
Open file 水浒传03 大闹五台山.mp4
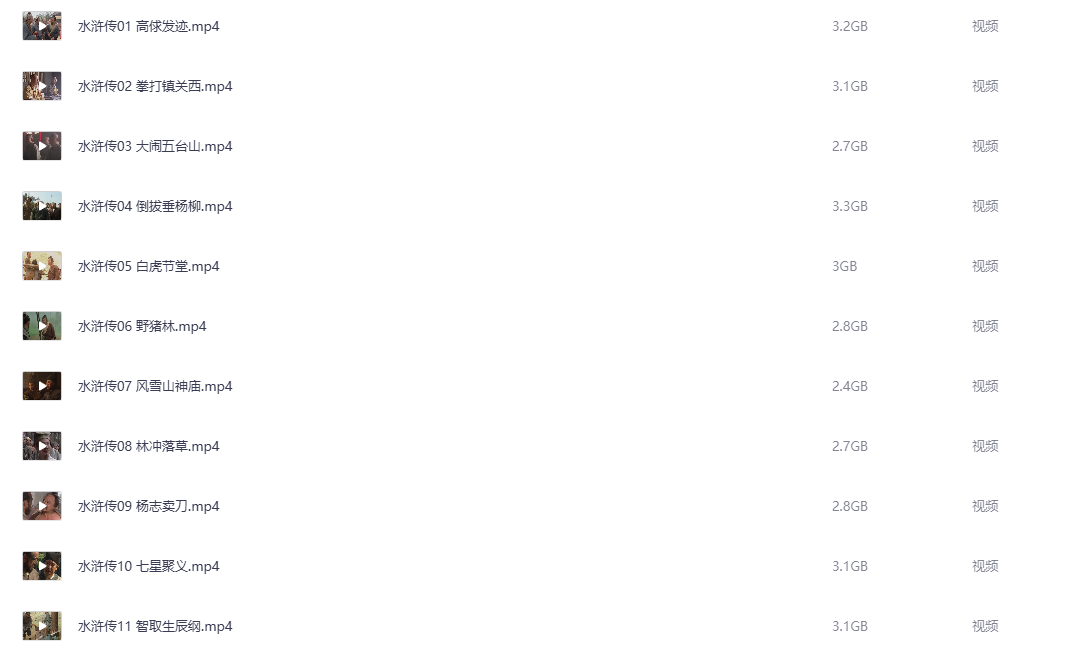[x=154, y=146]
